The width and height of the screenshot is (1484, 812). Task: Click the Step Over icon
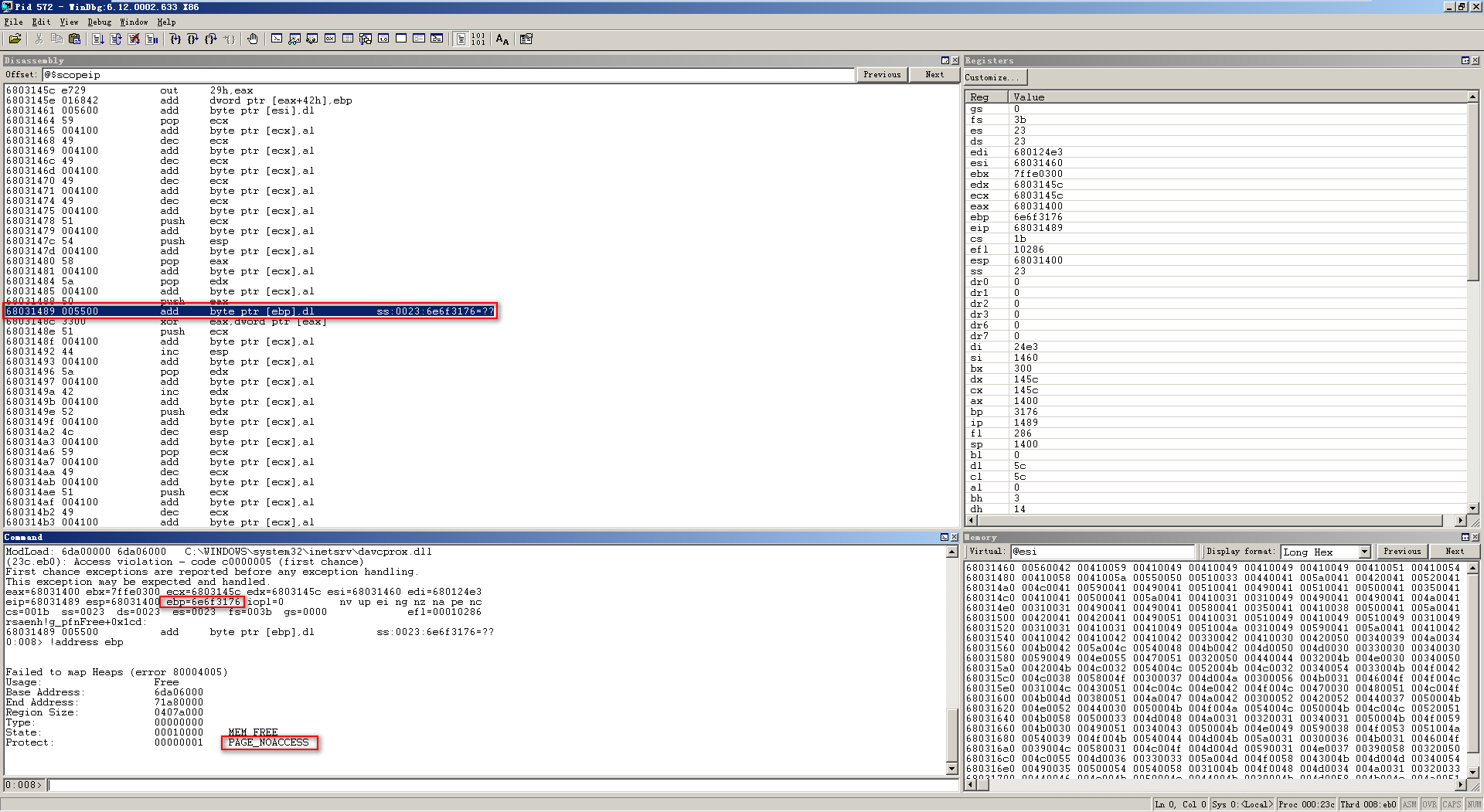pyautogui.click(x=193, y=39)
